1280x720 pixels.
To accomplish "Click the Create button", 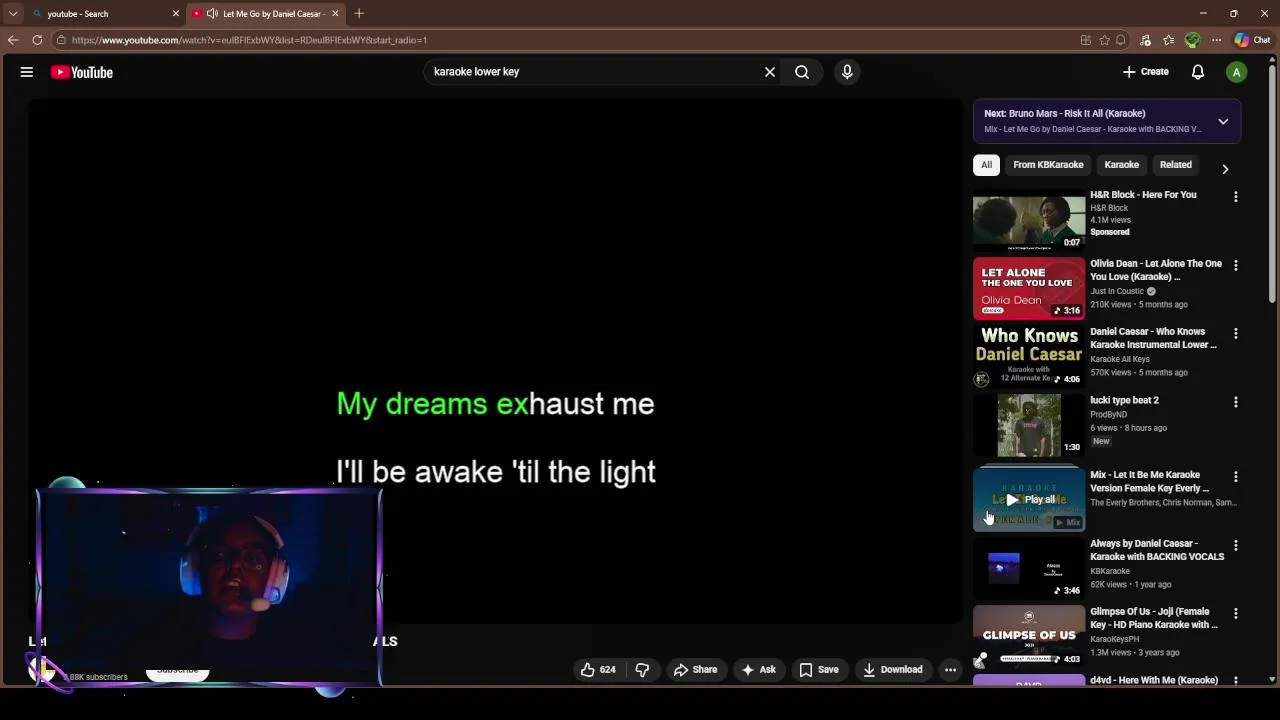I will coord(1146,72).
